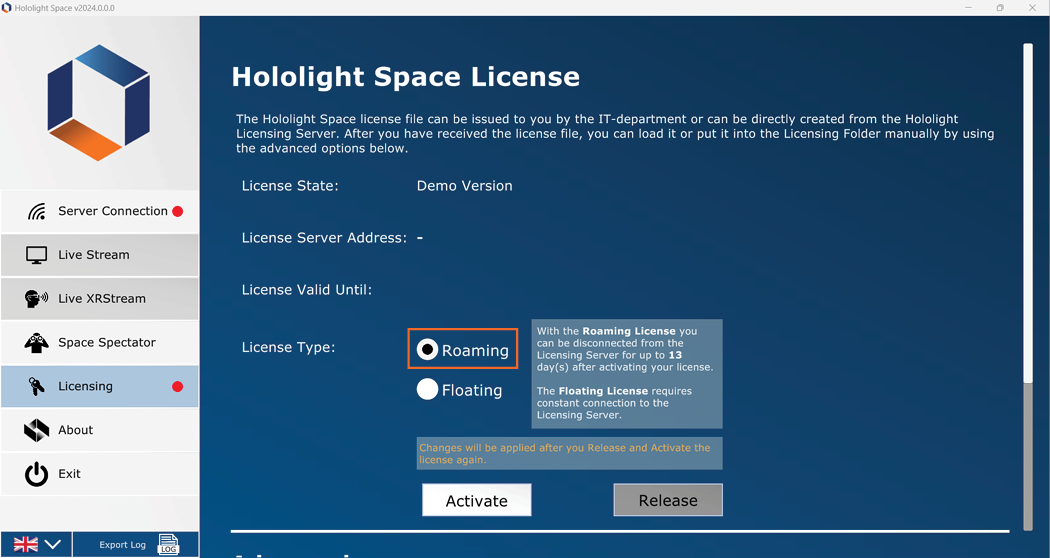
Task: Click the orange 'Changes will be applied' notice
Action: (x=569, y=454)
